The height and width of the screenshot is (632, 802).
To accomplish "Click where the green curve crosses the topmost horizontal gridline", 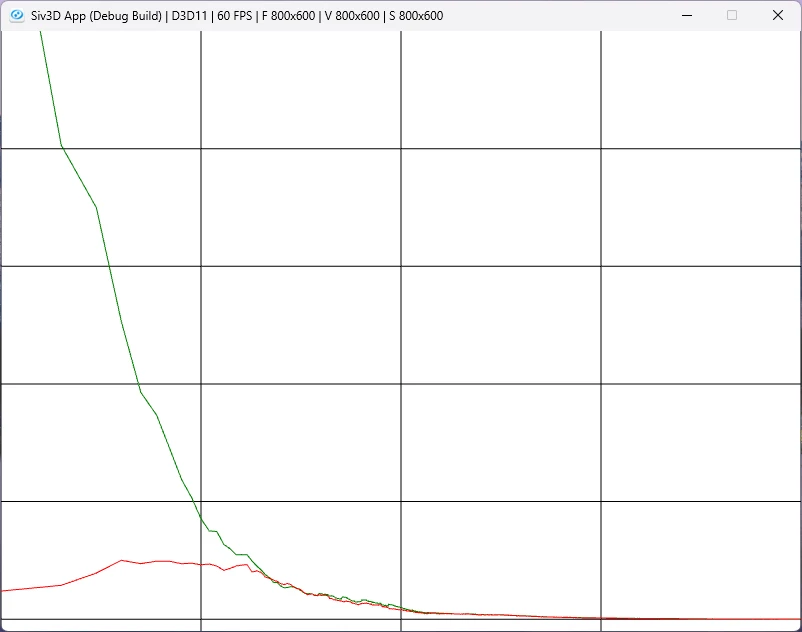I will click(61, 148).
